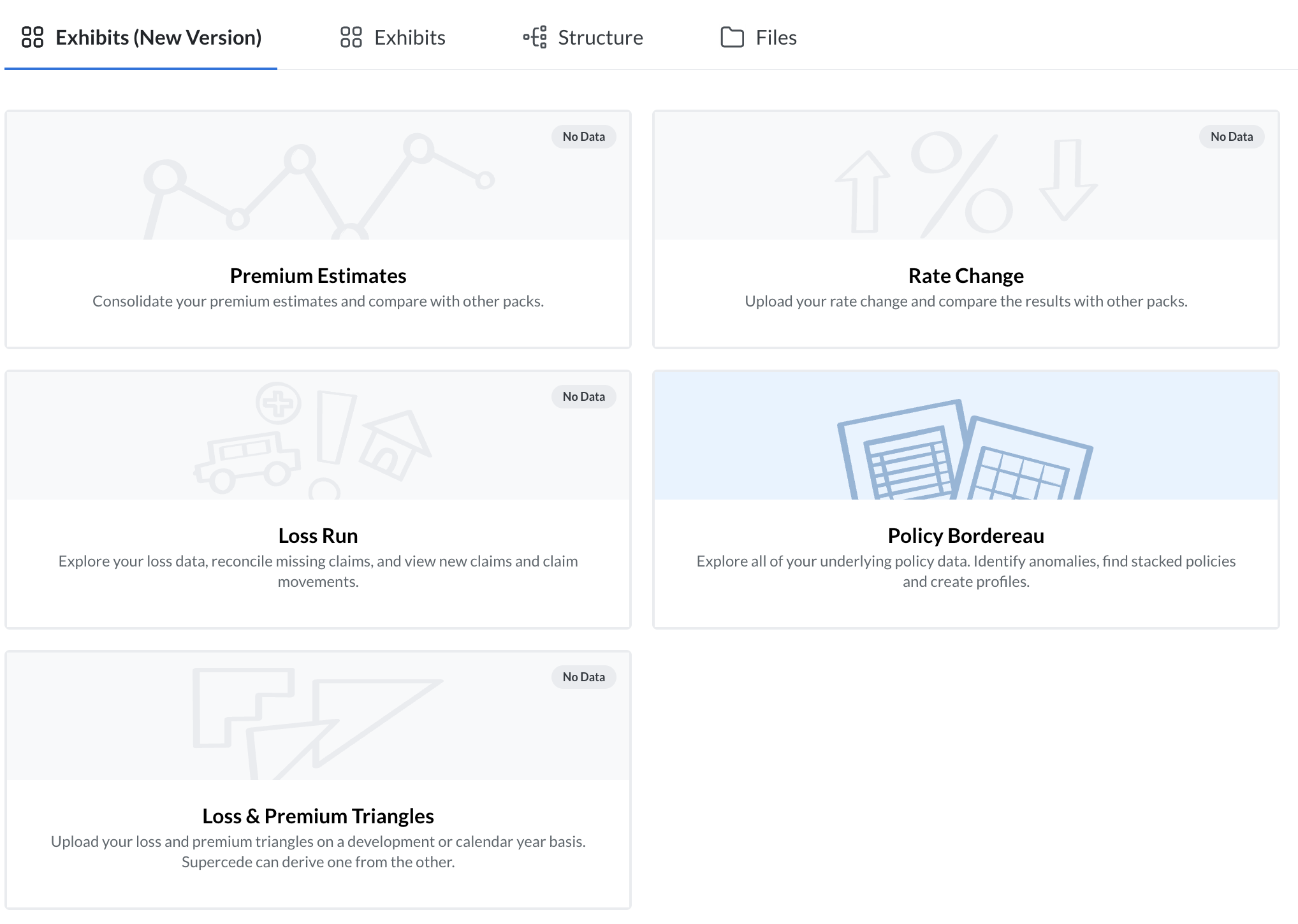Click the grid icon next to the Exhibits tab
The width and height of the screenshot is (1298, 924).
[351, 37]
